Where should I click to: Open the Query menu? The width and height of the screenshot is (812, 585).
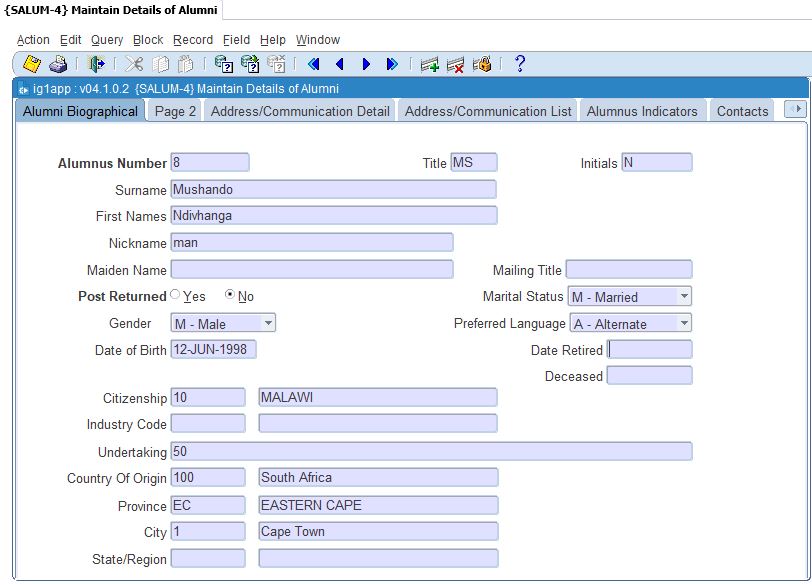[x=107, y=40]
